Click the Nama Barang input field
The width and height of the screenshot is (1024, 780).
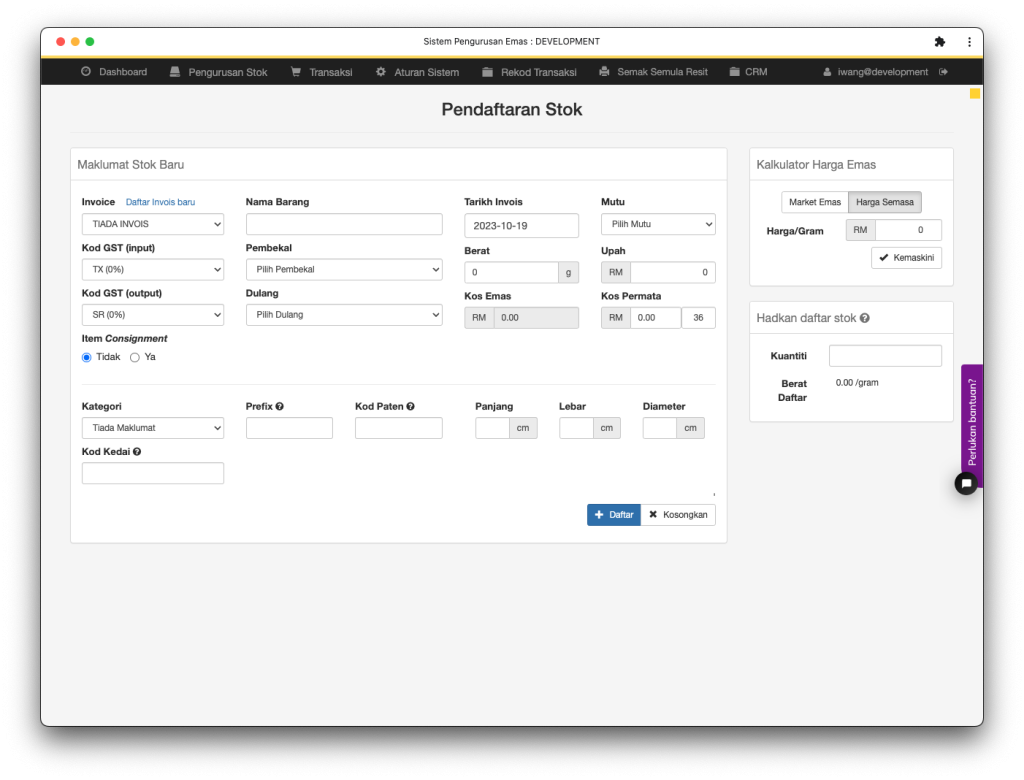pos(344,224)
